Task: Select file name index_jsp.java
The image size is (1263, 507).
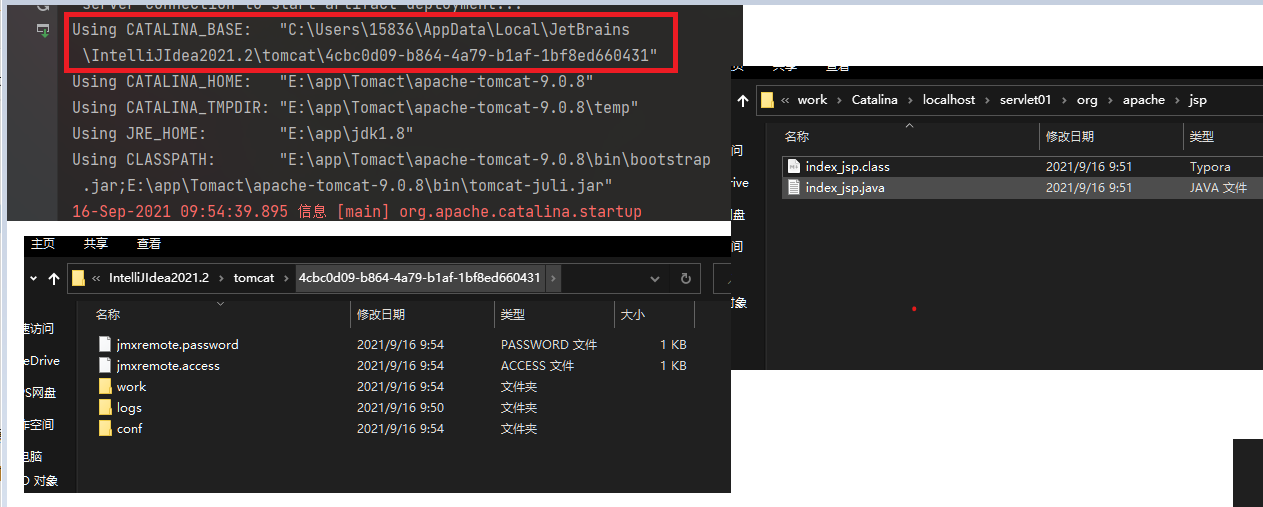Action: pos(845,187)
